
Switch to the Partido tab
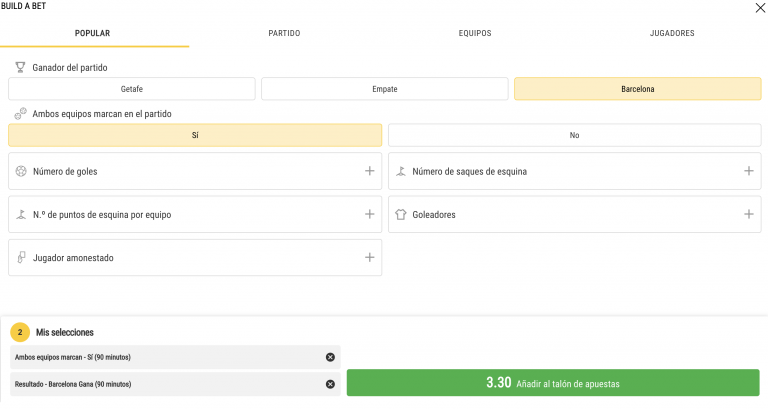pos(284,33)
